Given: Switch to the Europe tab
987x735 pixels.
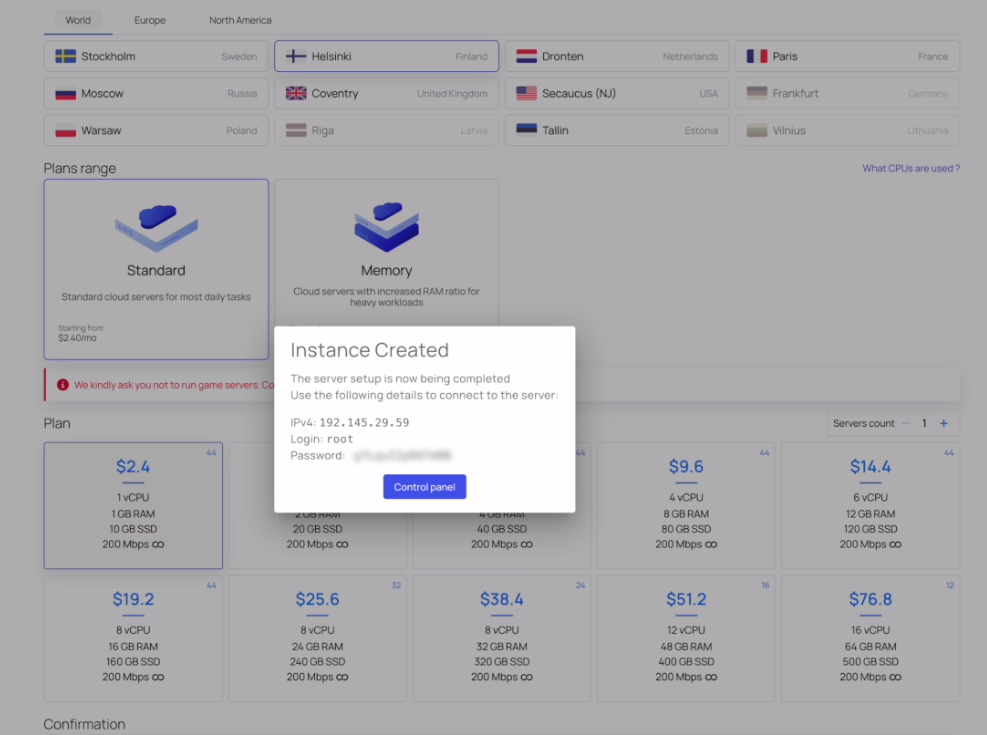Looking at the screenshot, I should pos(150,20).
